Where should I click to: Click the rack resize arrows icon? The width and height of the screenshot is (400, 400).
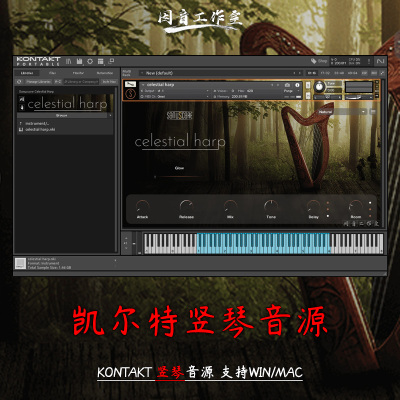382,73
